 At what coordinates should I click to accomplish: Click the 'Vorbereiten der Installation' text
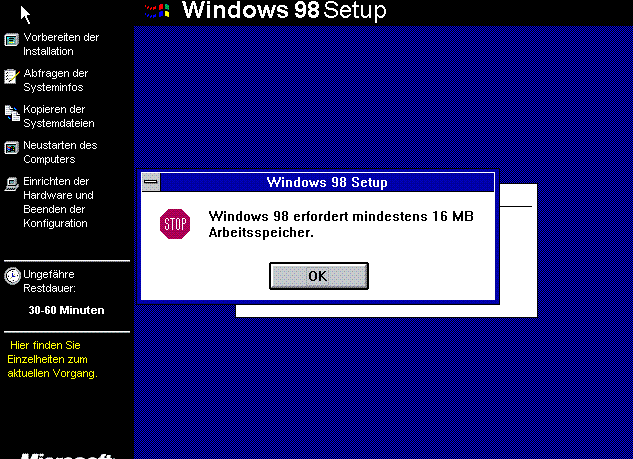[x=61, y=44]
